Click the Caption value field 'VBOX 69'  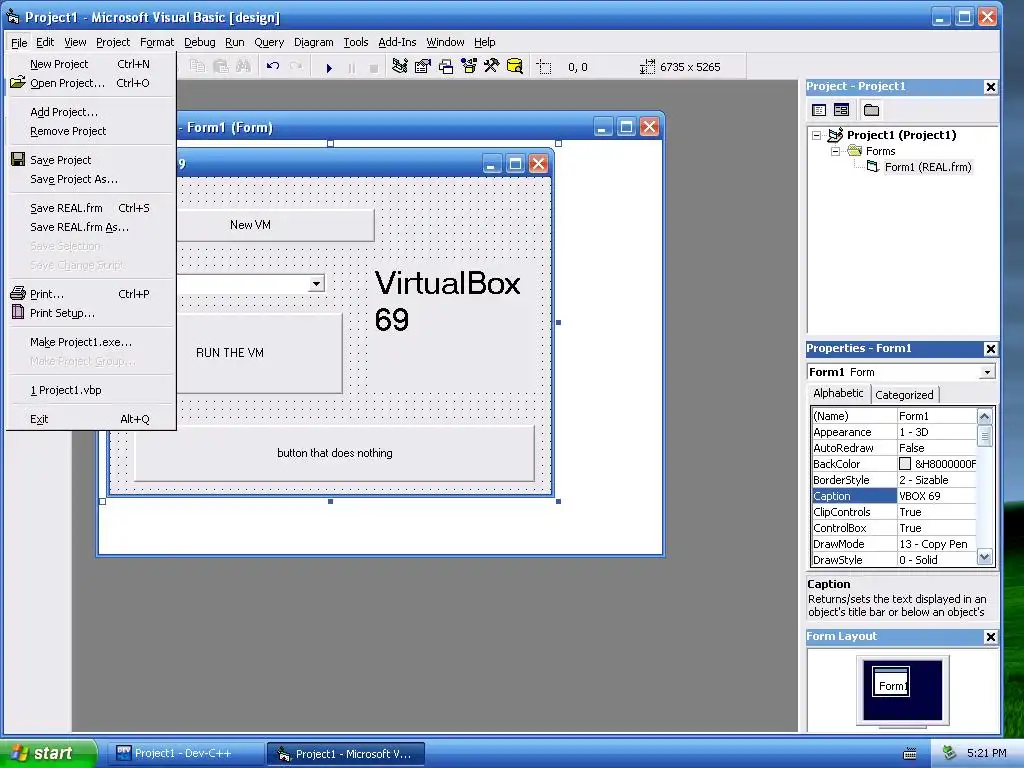[936, 496]
